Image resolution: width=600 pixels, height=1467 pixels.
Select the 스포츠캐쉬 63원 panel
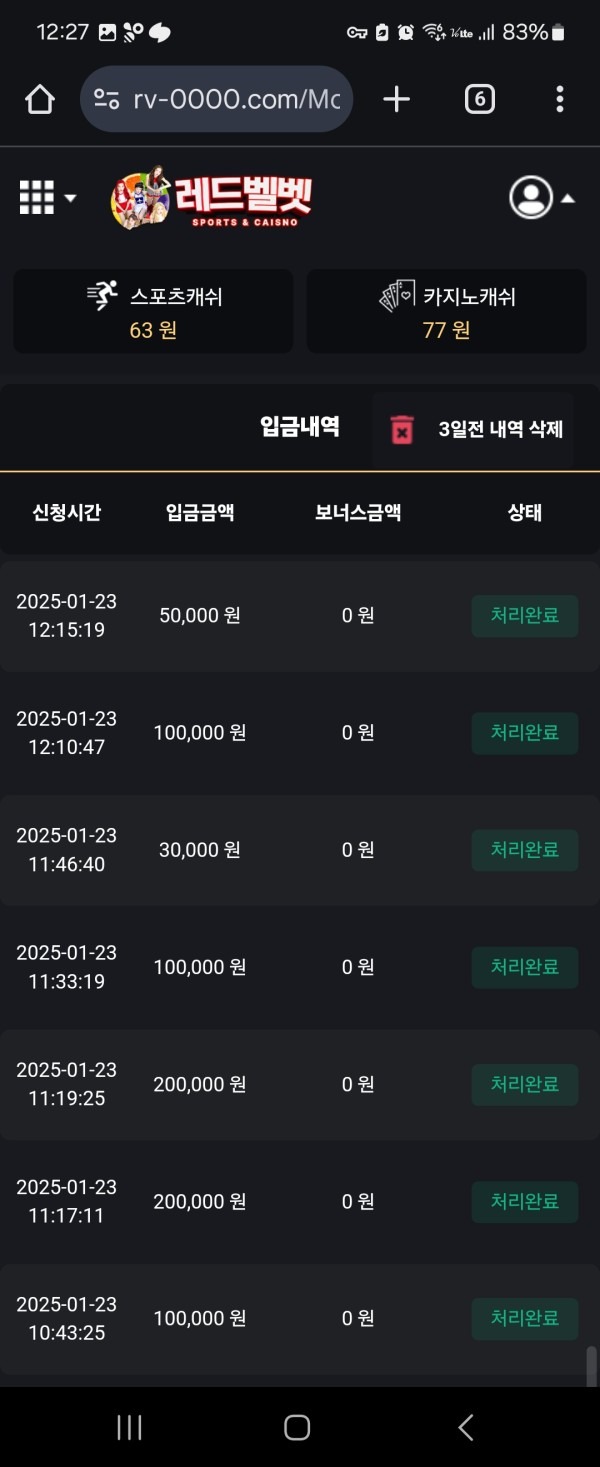click(x=153, y=310)
